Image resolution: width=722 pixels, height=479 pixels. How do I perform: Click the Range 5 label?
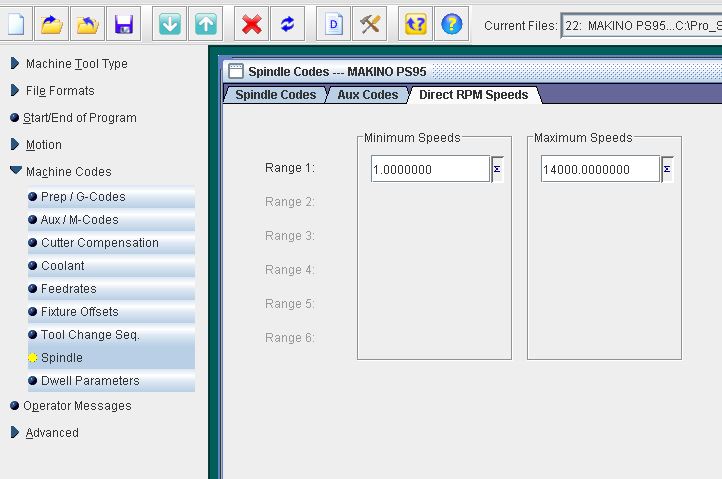point(290,304)
